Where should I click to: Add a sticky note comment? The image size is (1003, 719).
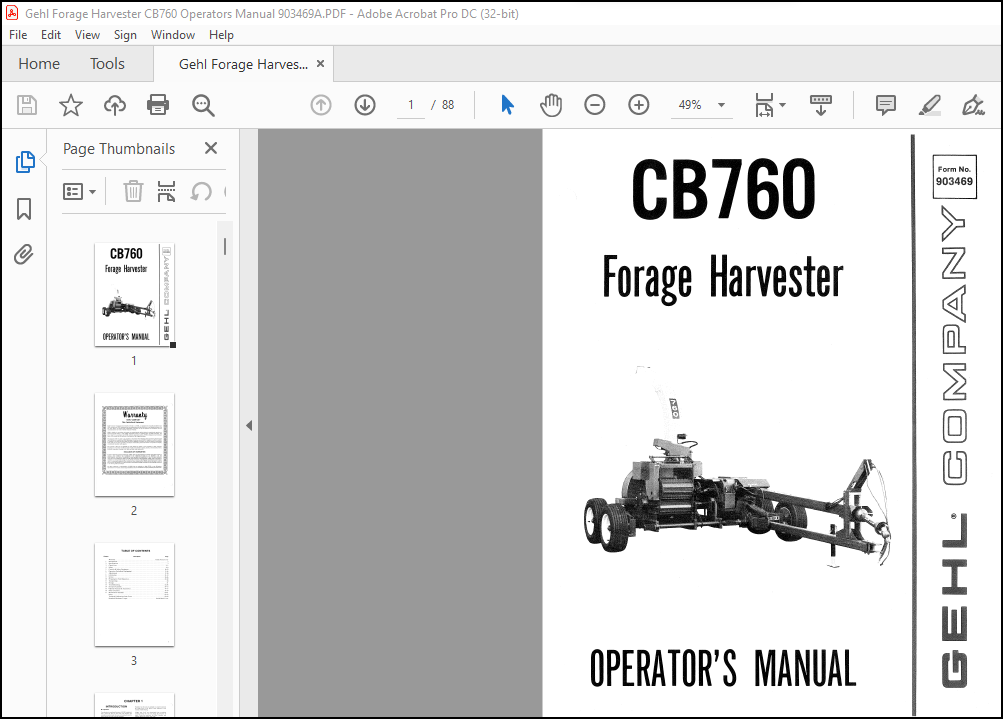coord(886,105)
